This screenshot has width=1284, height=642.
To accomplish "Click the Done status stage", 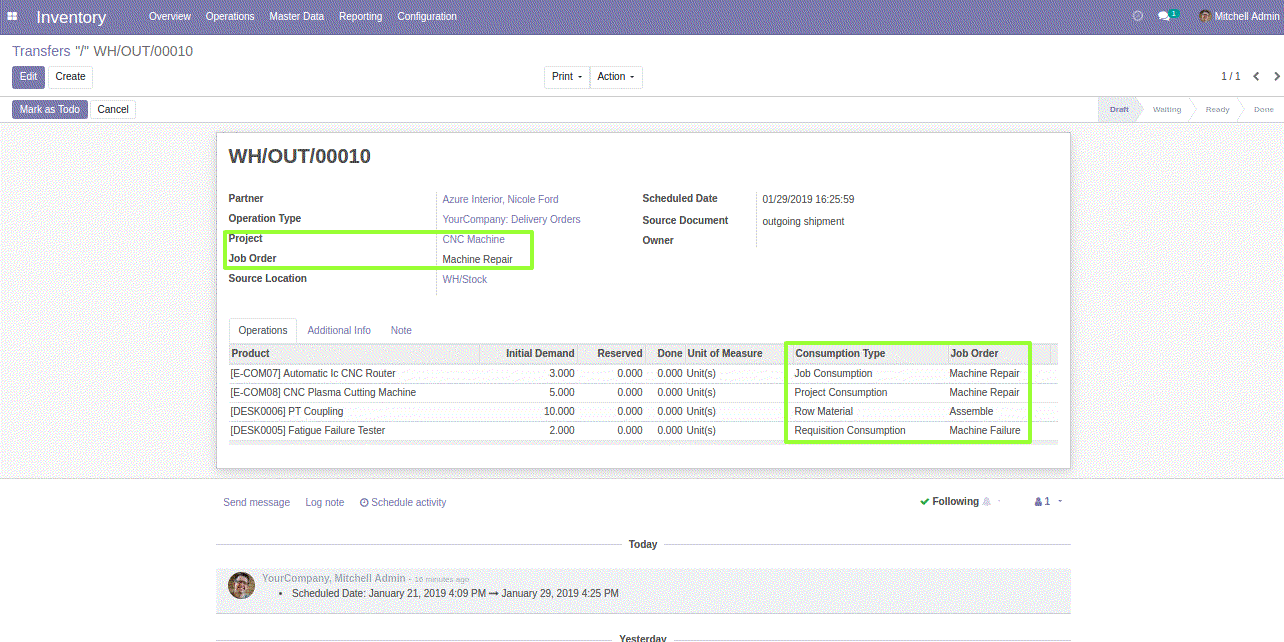I will click(1264, 109).
